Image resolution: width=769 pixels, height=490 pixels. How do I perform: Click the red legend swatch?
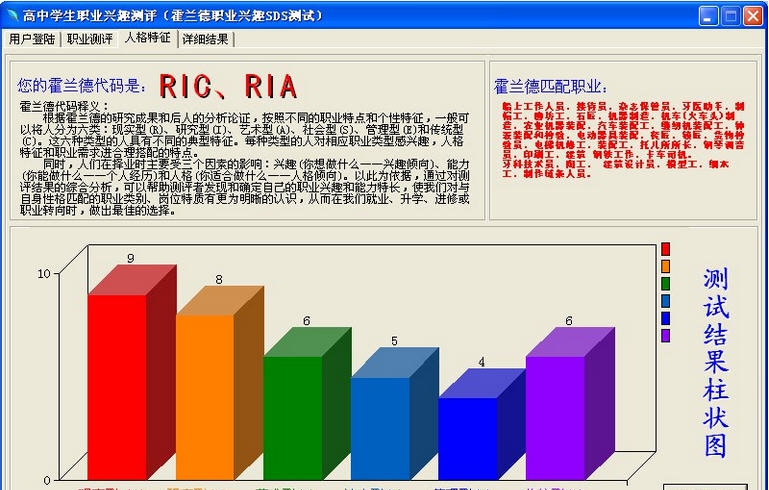666,249
